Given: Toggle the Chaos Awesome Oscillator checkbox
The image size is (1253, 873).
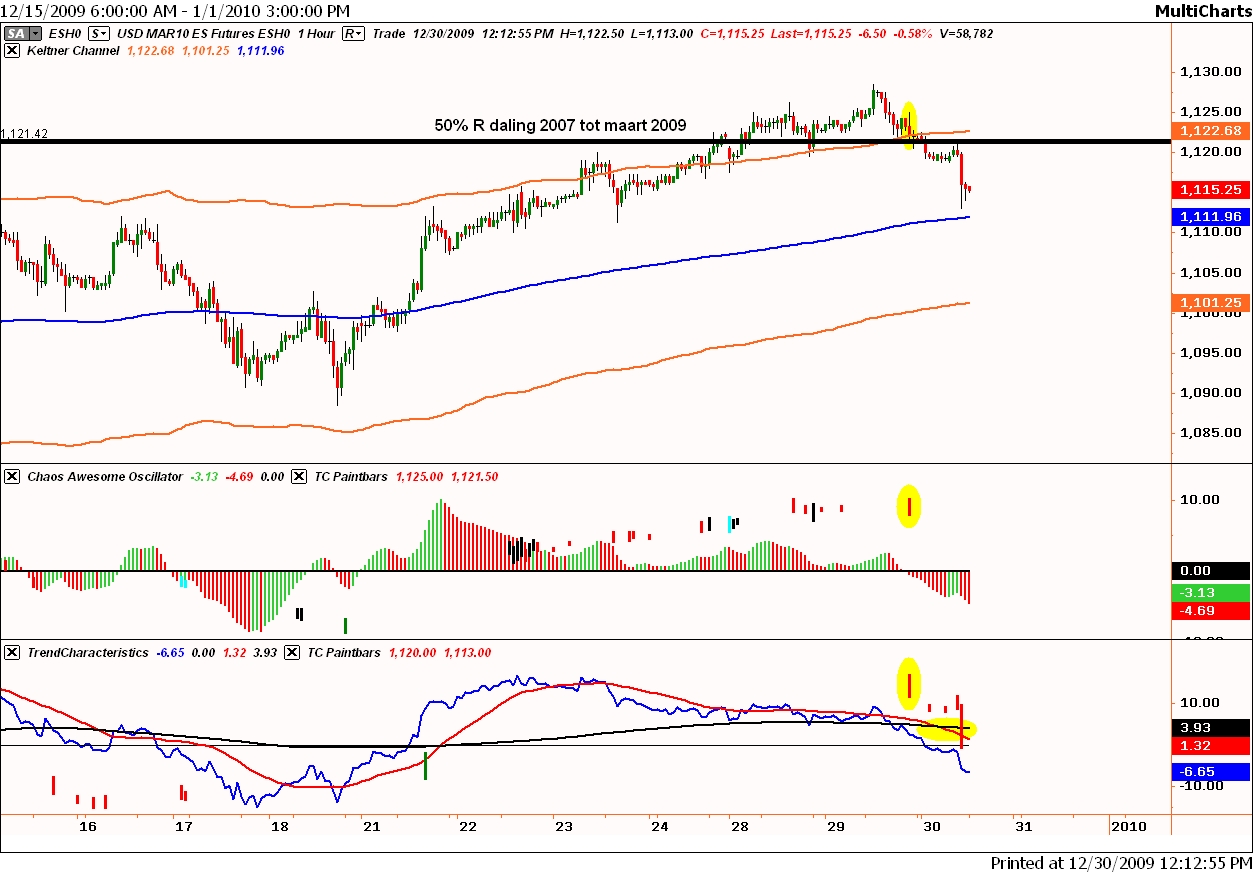Looking at the screenshot, I should tap(12, 477).
